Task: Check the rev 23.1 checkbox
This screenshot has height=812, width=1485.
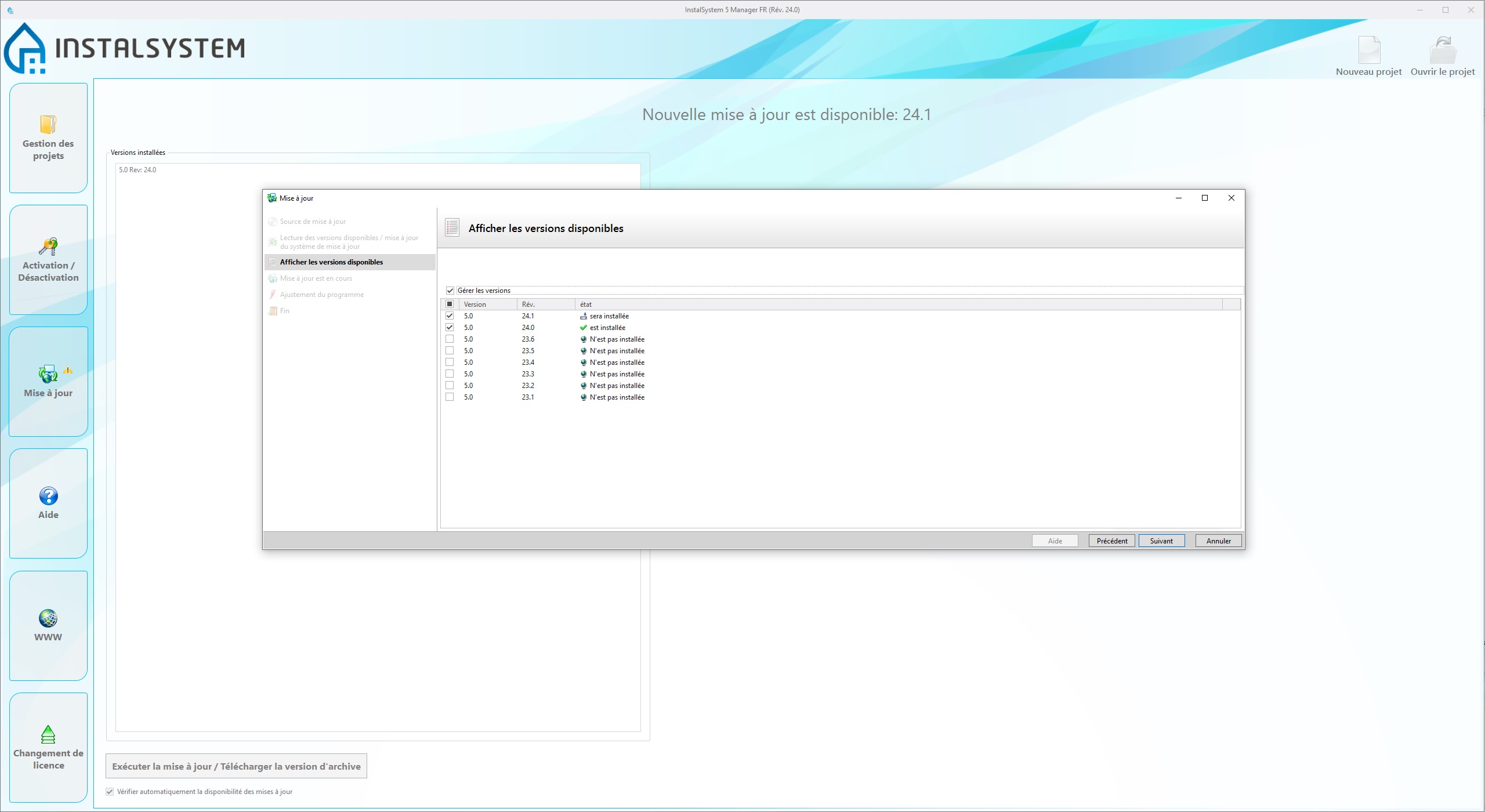Action: 450,397
